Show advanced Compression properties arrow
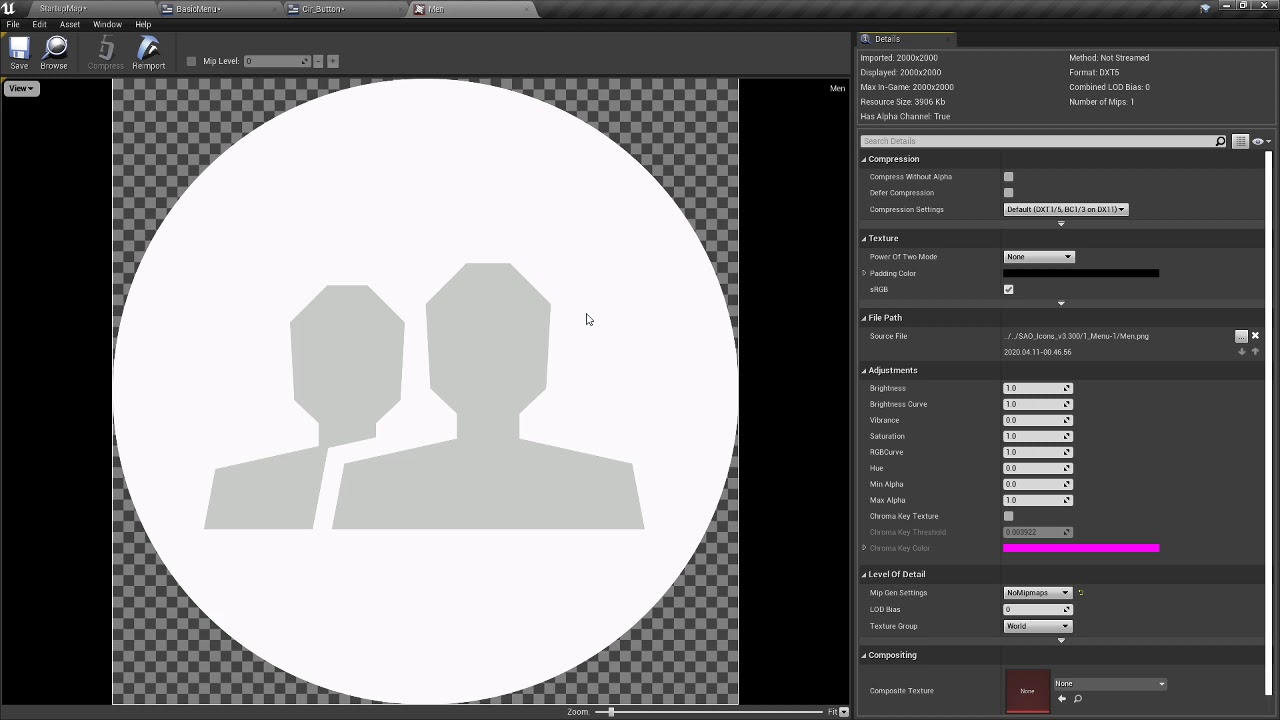Image resolution: width=1280 pixels, height=720 pixels. coord(1061,224)
